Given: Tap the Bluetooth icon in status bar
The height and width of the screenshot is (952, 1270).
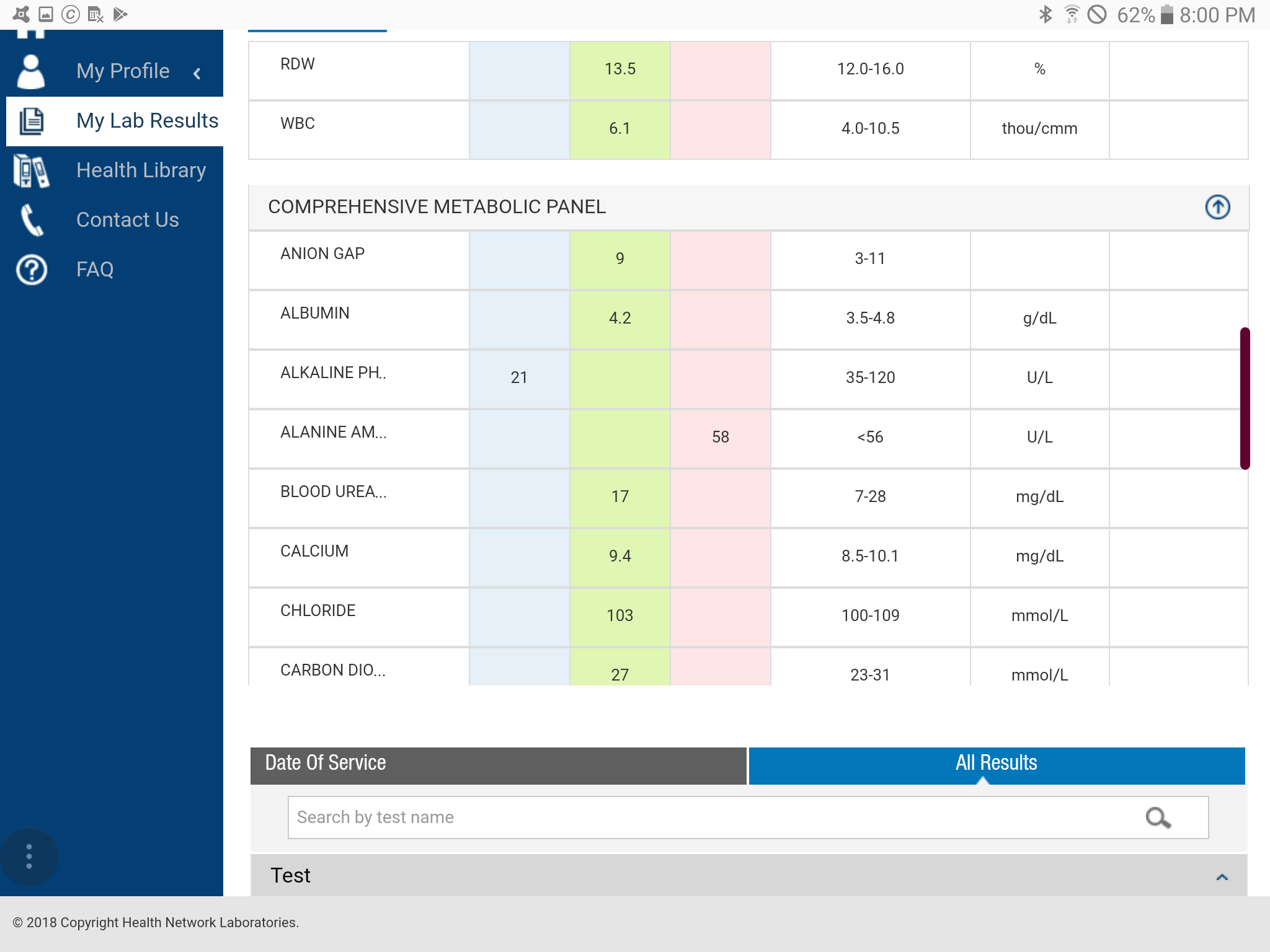Looking at the screenshot, I should pos(1046,14).
